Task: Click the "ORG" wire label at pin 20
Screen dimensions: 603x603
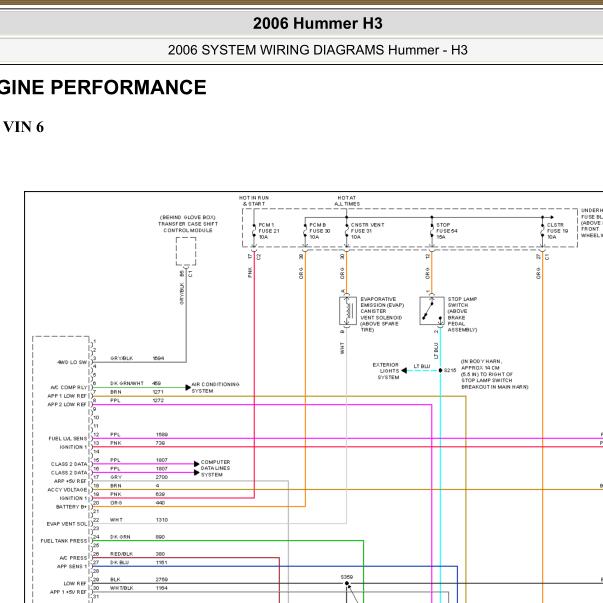Action: coord(116,503)
